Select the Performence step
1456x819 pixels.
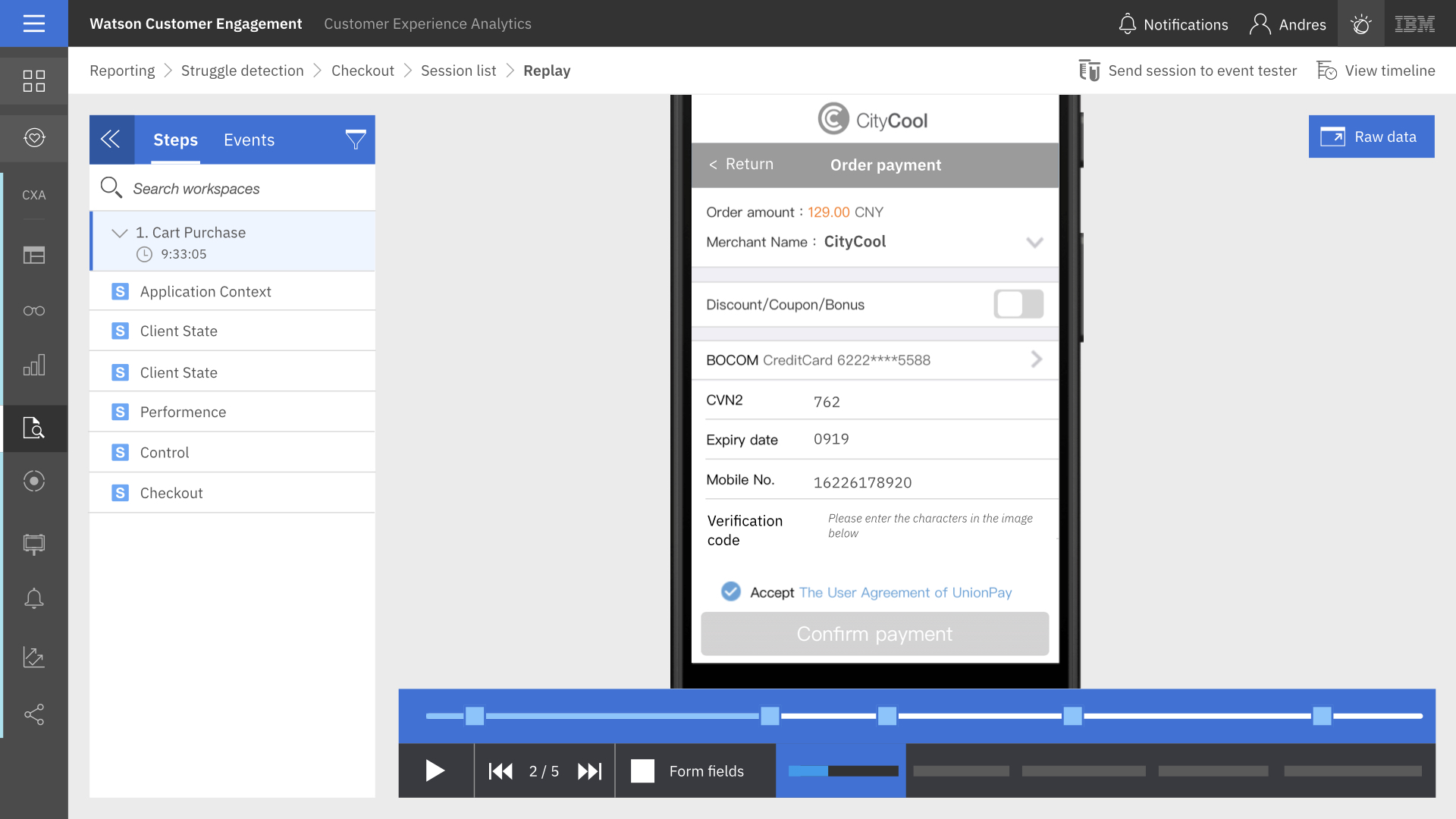(232, 412)
